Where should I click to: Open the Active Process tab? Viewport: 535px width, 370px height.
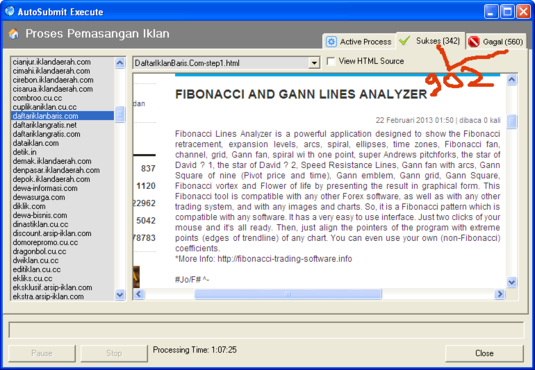[359, 42]
